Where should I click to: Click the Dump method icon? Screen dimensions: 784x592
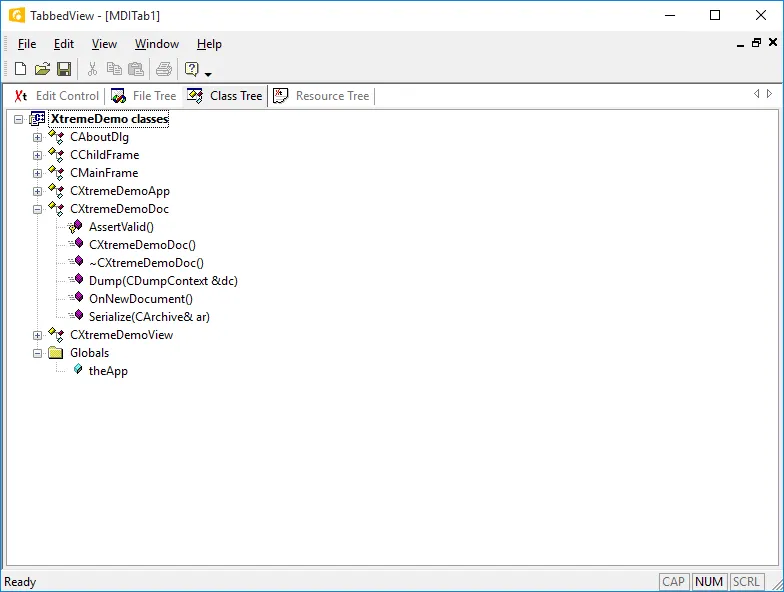point(76,280)
